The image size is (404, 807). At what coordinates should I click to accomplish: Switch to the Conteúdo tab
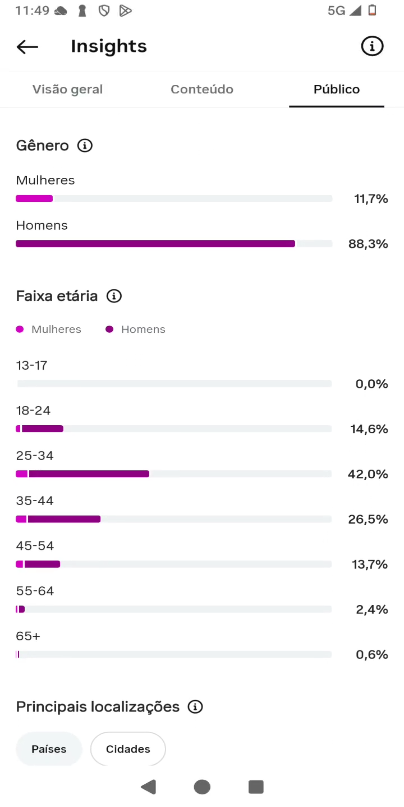pyautogui.click(x=202, y=90)
